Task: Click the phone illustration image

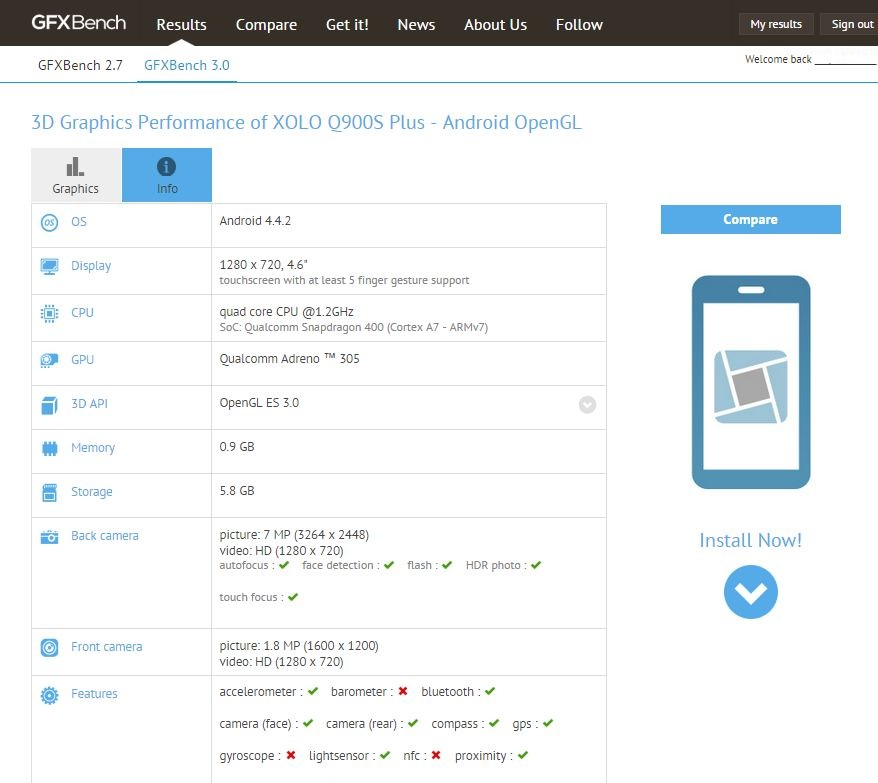Action: coord(751,382)
